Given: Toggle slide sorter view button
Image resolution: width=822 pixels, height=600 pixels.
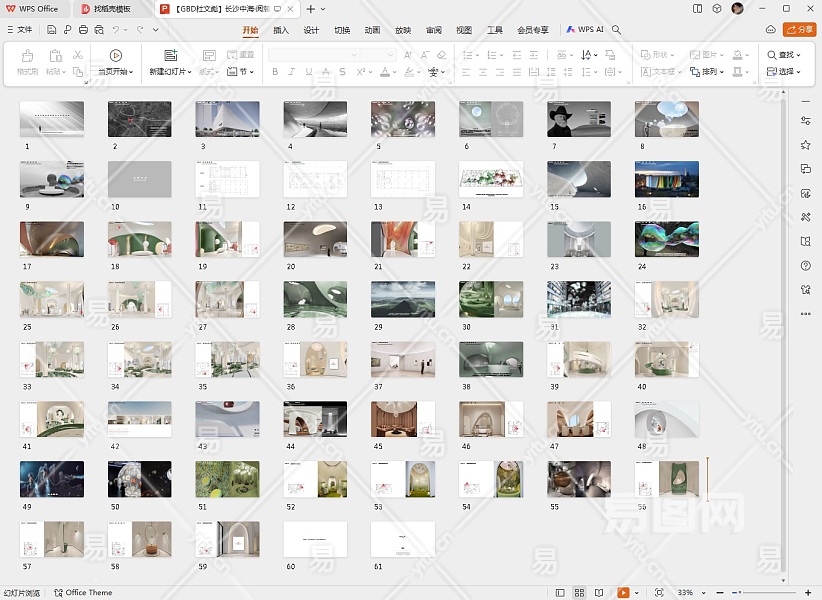Looking at the screenshot, I should pos(579,593).
